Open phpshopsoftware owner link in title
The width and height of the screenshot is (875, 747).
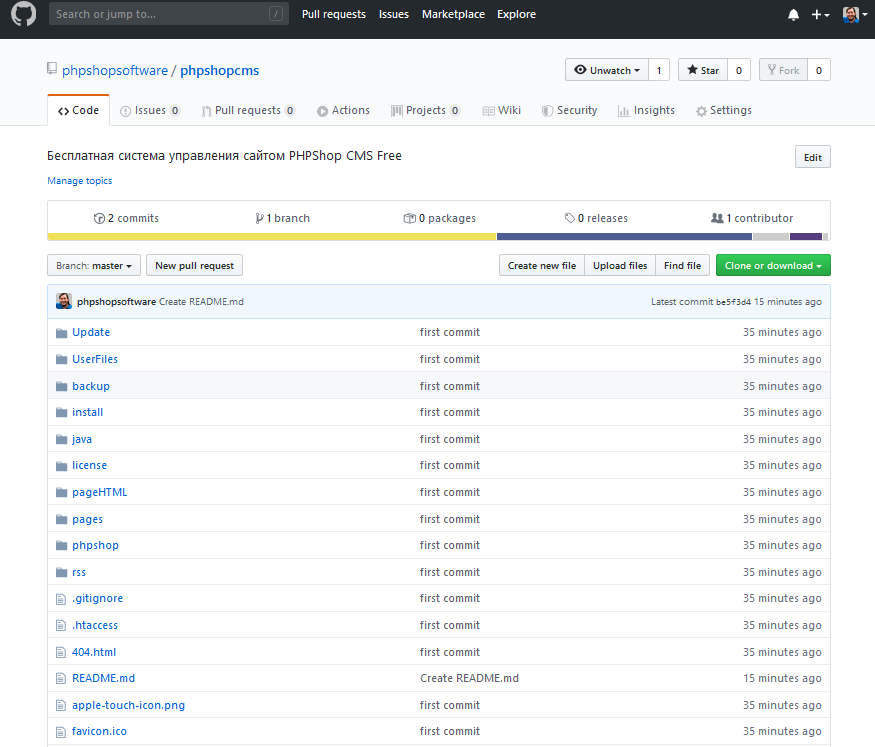coord(115,71)
